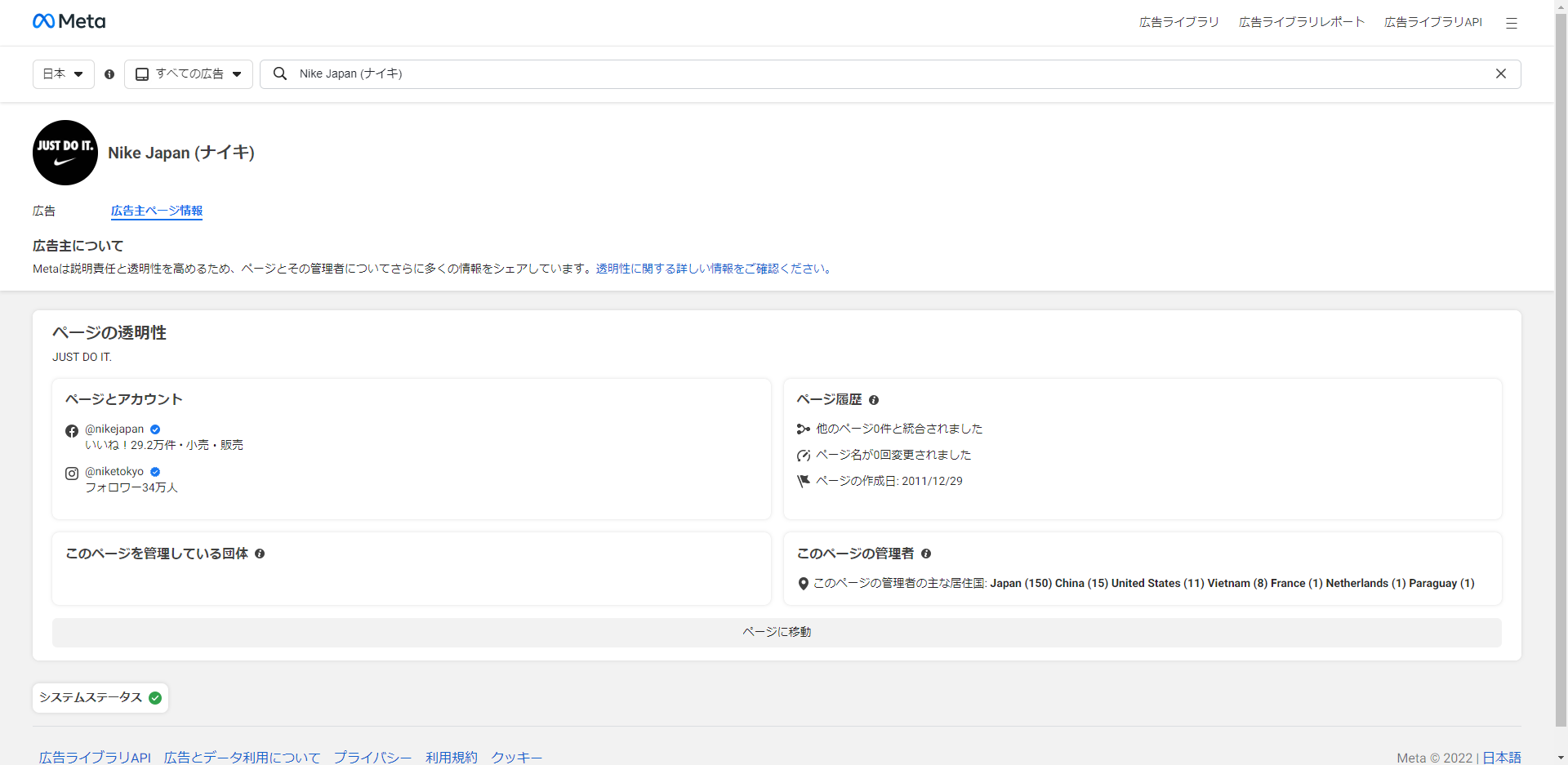Open the hamburger menu icon

1511,23
